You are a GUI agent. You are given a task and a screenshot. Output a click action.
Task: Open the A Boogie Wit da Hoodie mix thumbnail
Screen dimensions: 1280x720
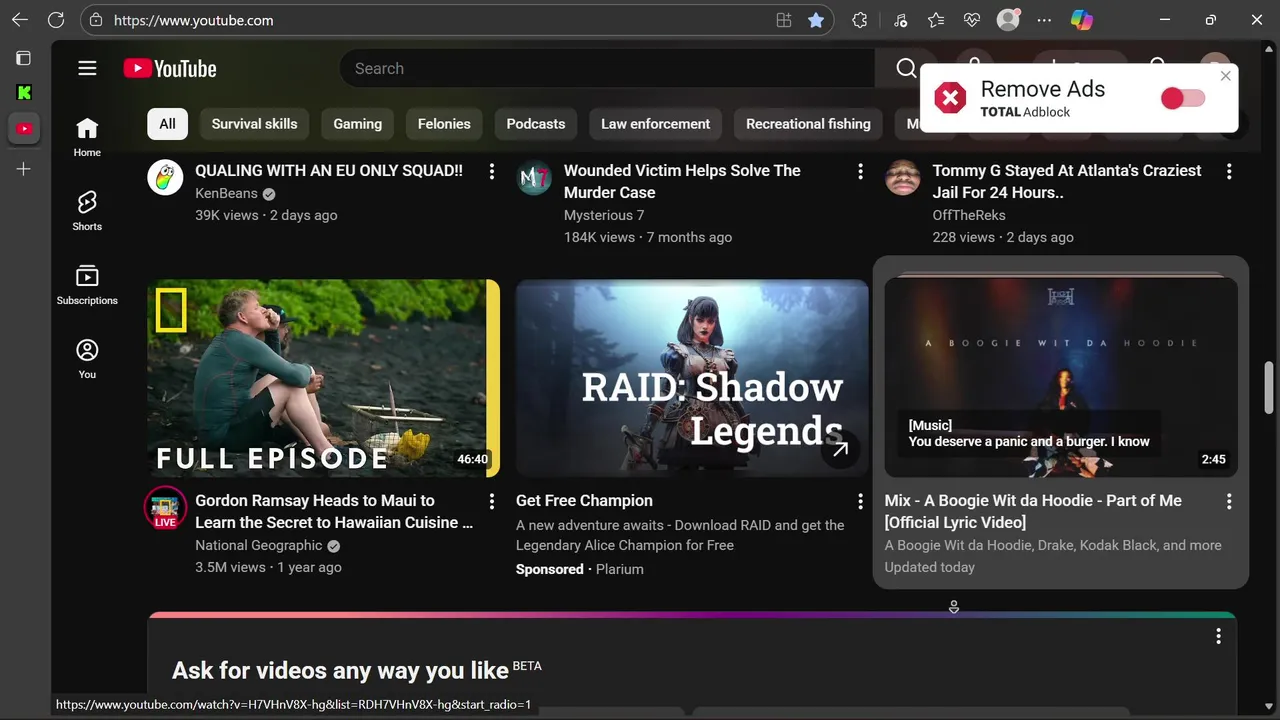(x=1061, y=378)
